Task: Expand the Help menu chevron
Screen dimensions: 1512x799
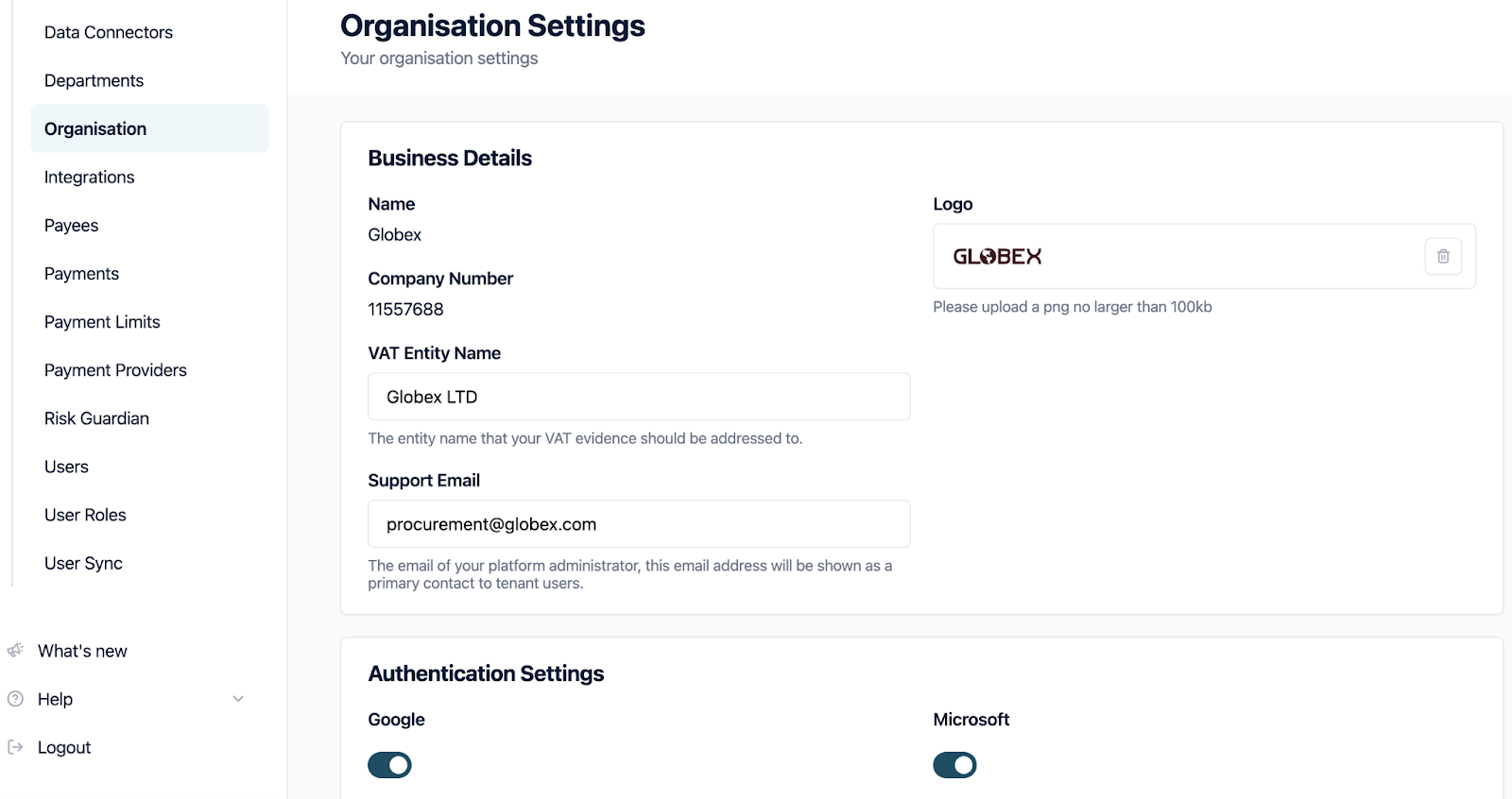Action: coord(238,699)
